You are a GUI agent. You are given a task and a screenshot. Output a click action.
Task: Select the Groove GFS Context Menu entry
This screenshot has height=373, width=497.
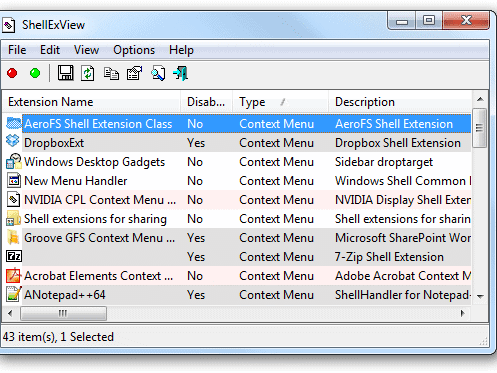(99, 238)
